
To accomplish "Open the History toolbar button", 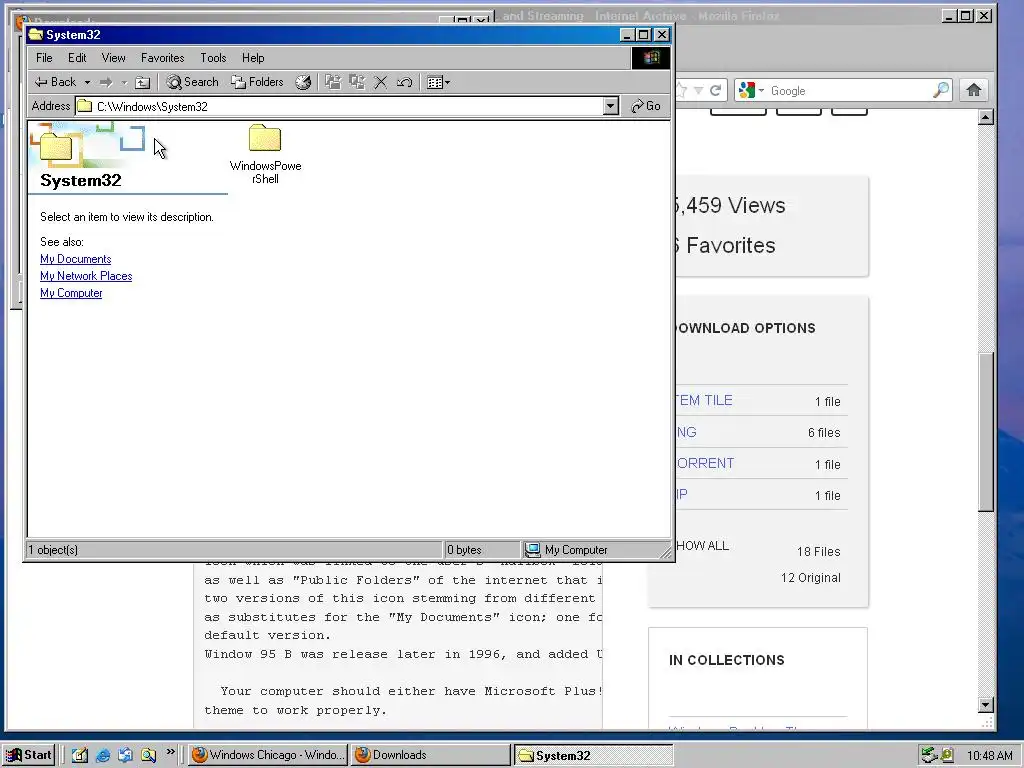I will coord(303,82).
